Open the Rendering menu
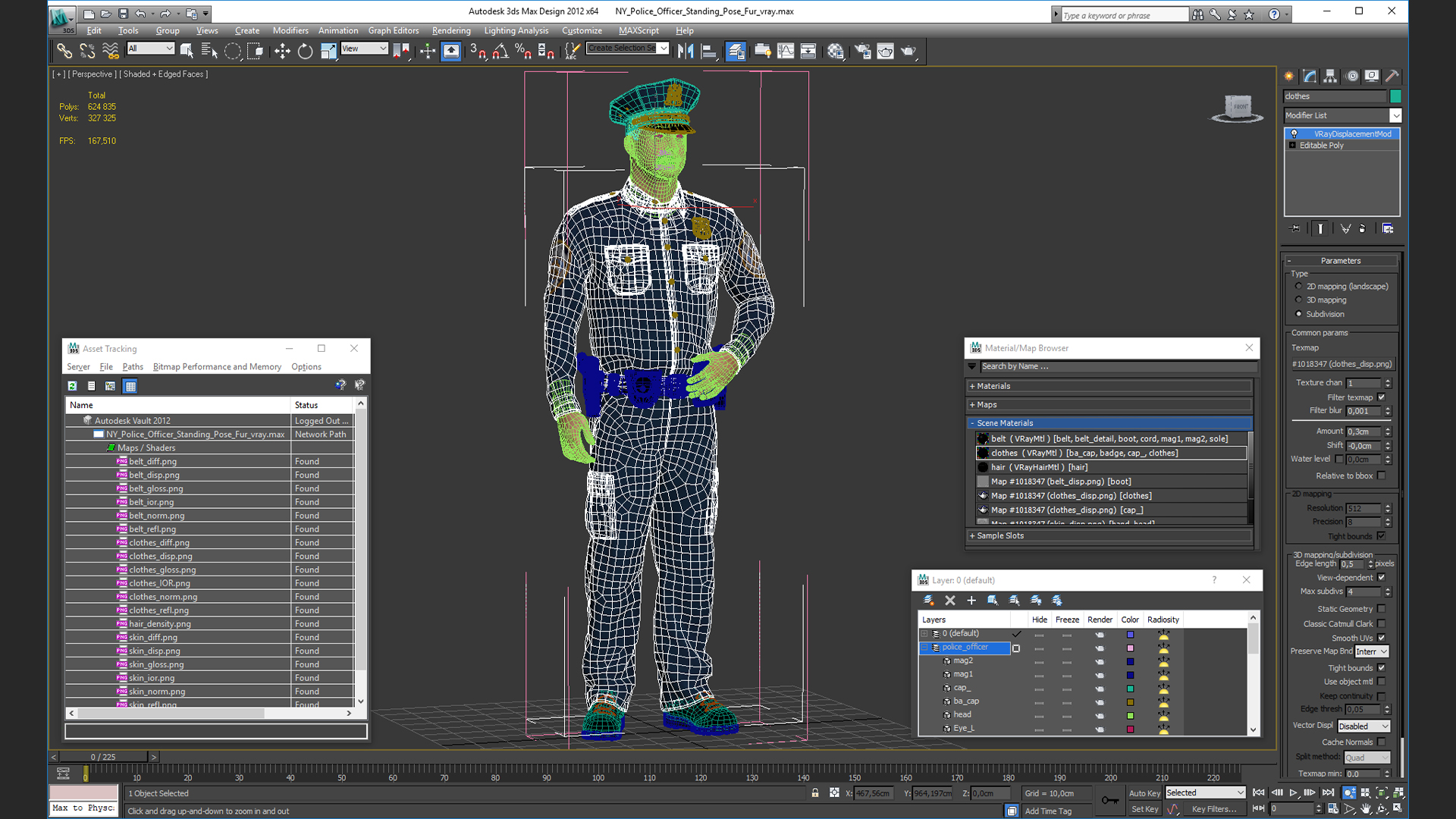 pos(451,30)
